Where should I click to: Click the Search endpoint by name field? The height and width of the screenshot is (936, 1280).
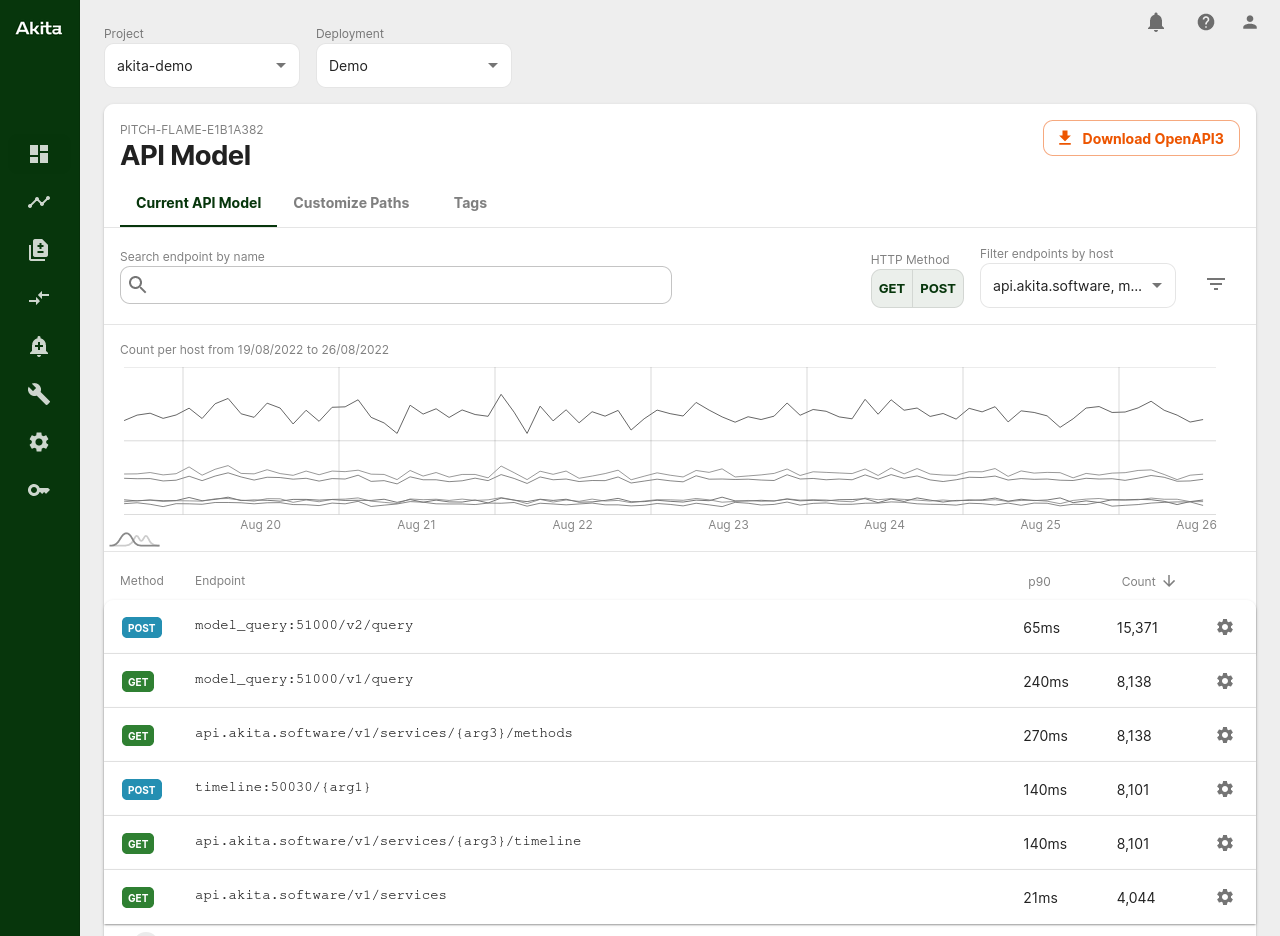[396, 285]
